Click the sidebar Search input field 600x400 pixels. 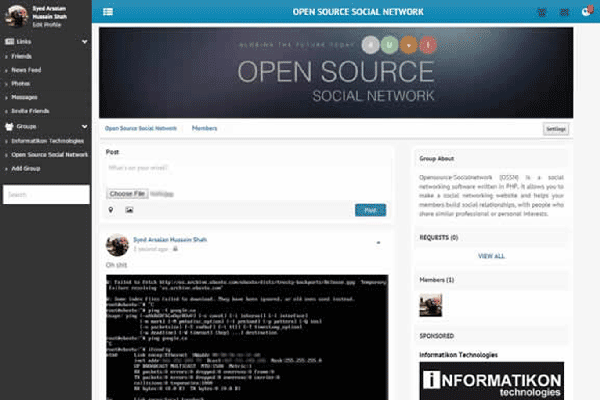point(45,194)
